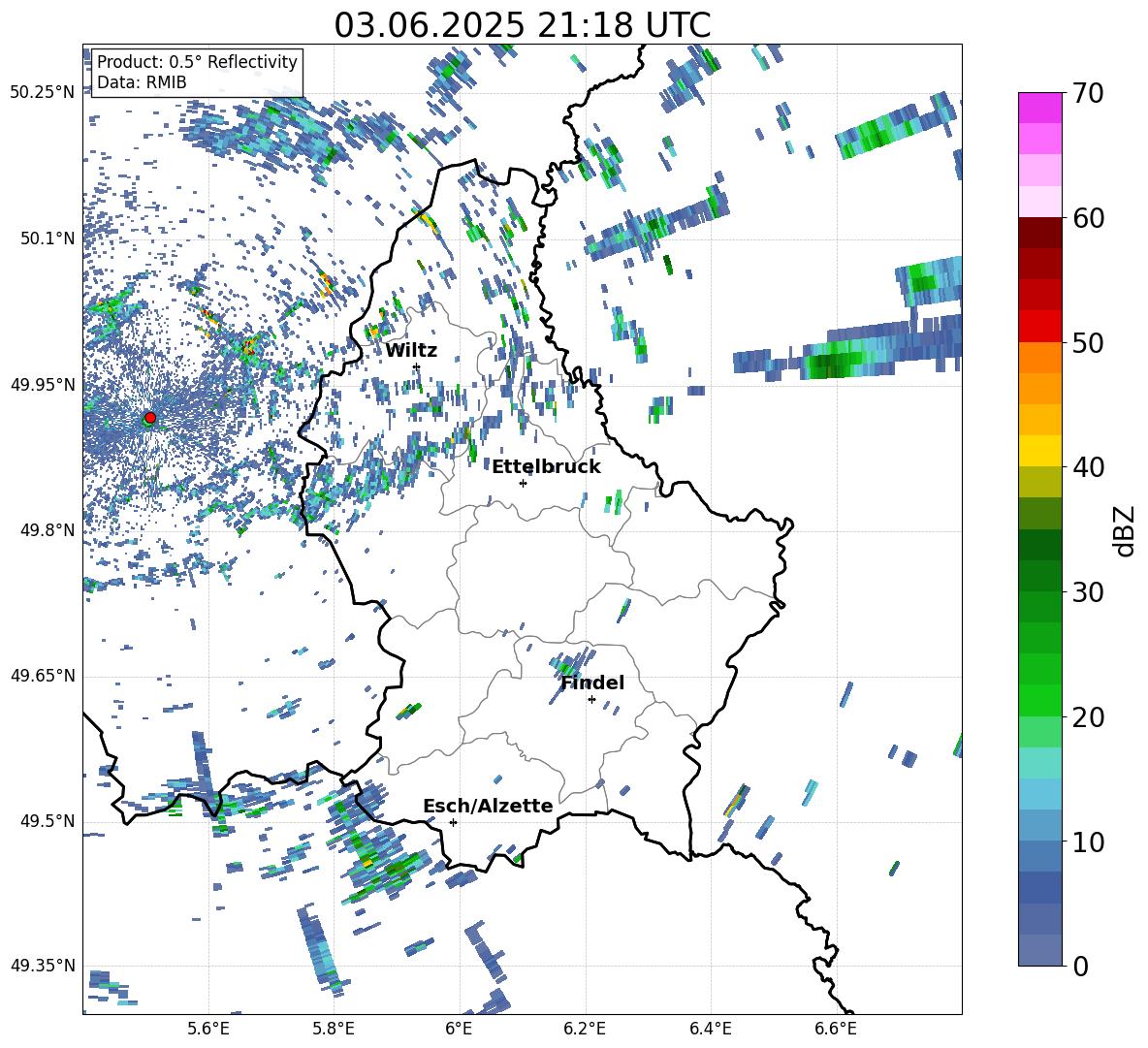Click the 6°E longitude label

459,1029
